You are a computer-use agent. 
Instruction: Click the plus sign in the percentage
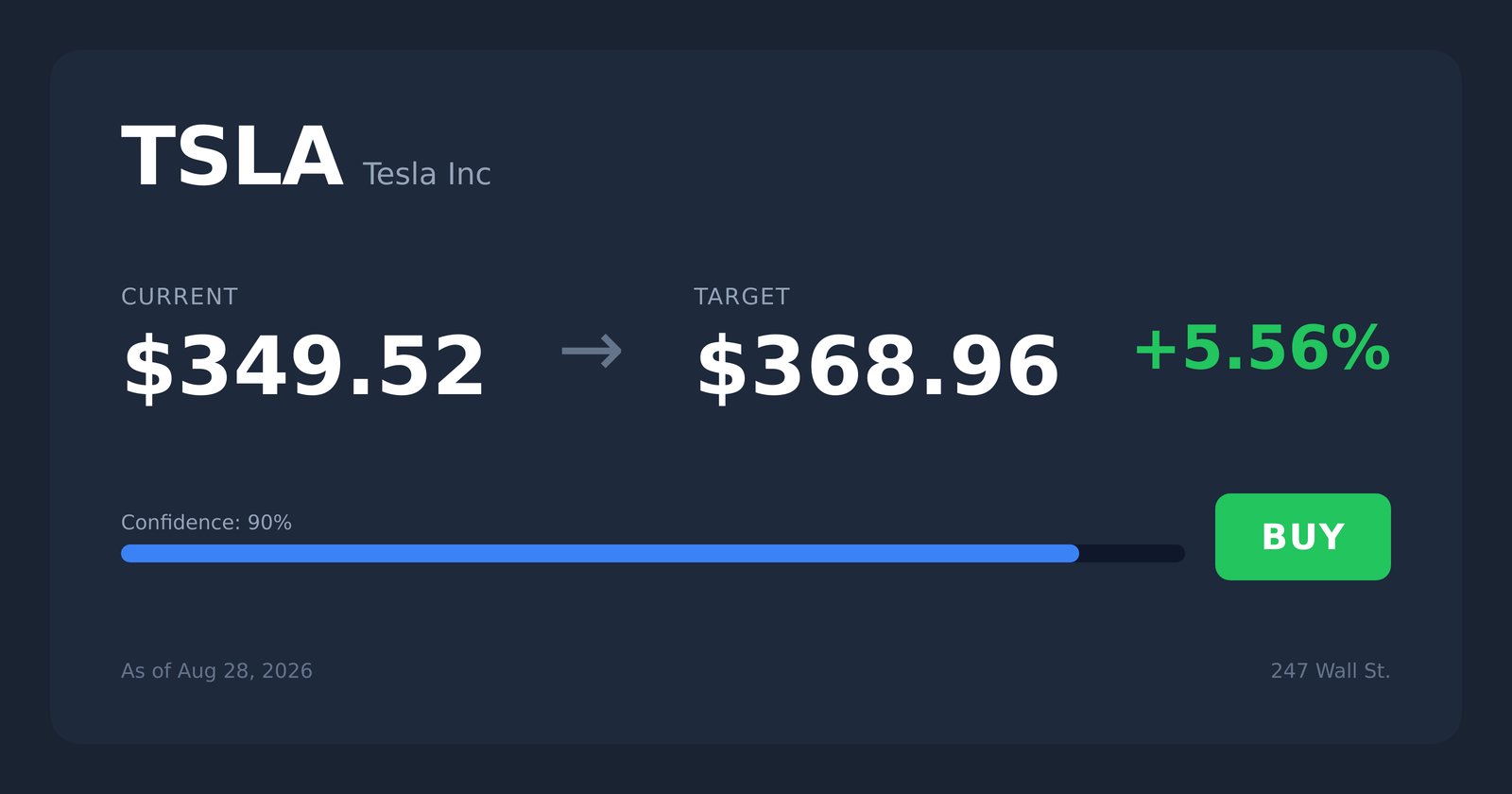tap(1156, 349)
